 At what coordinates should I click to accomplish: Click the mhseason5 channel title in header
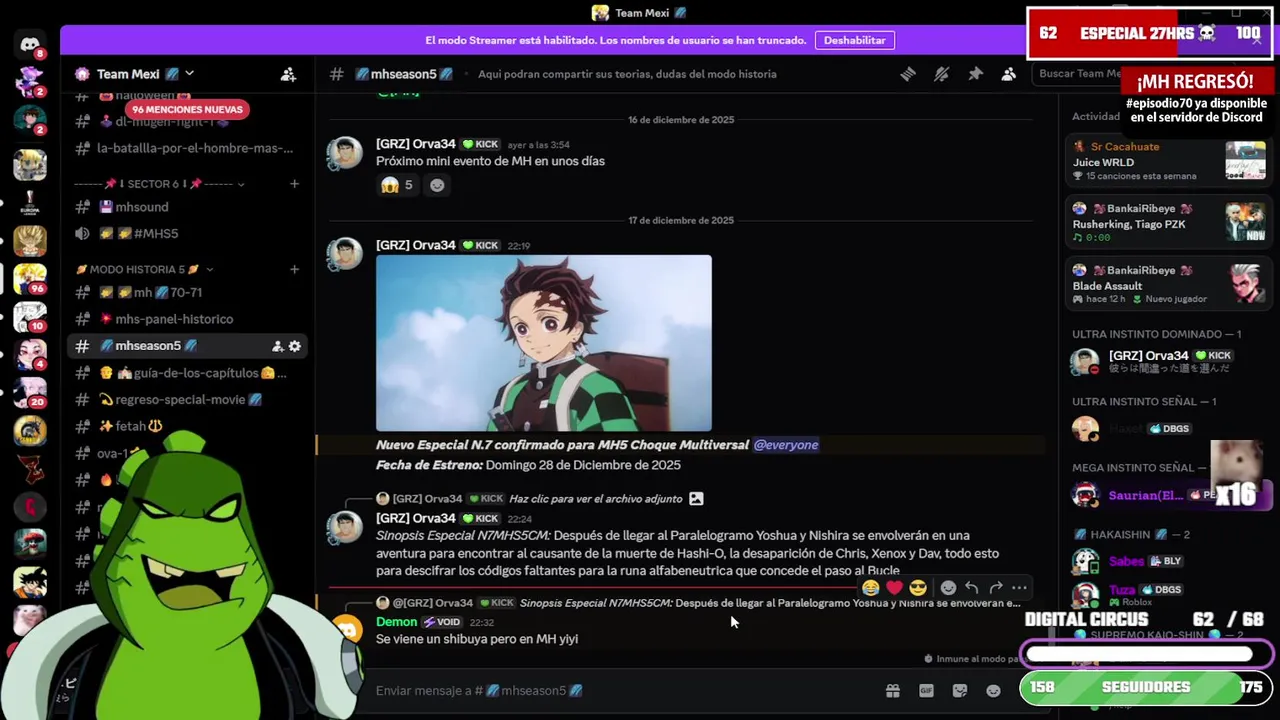pyautogui.click(x=411, y=74)
